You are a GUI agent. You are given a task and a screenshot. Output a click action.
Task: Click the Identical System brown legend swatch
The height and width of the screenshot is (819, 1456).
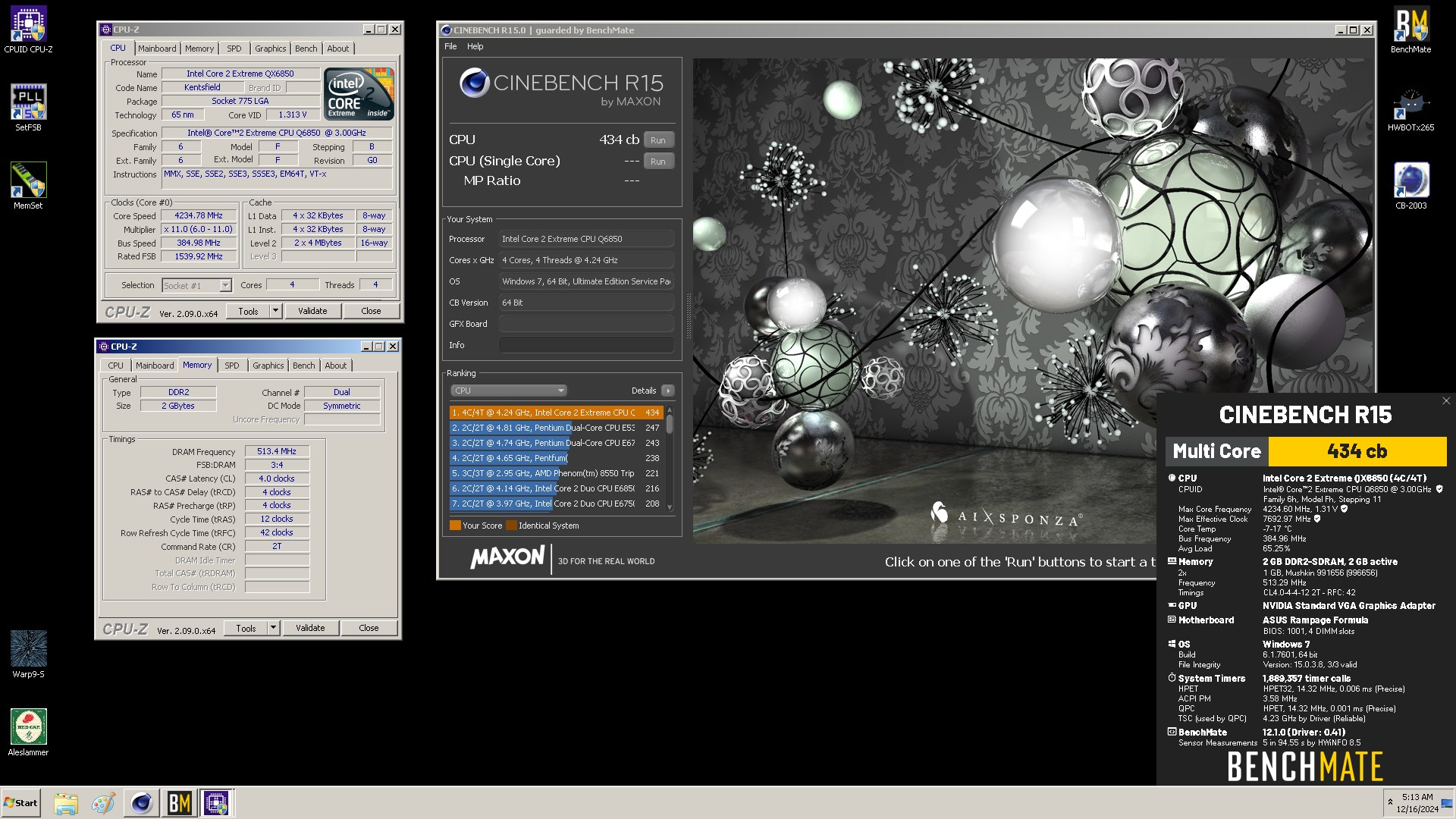[511, 525]
